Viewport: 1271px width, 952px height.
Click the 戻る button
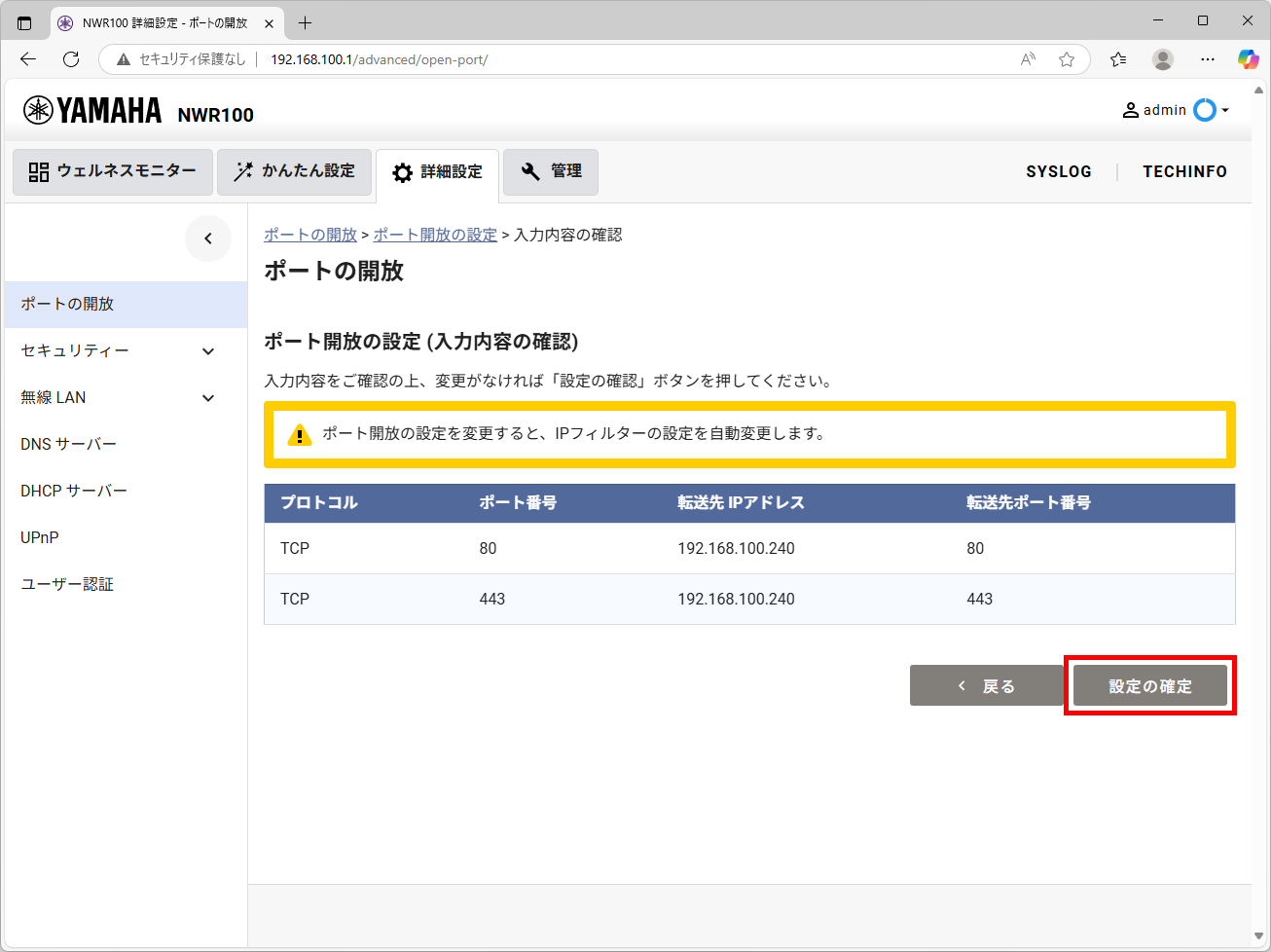(x=987, y=686)
